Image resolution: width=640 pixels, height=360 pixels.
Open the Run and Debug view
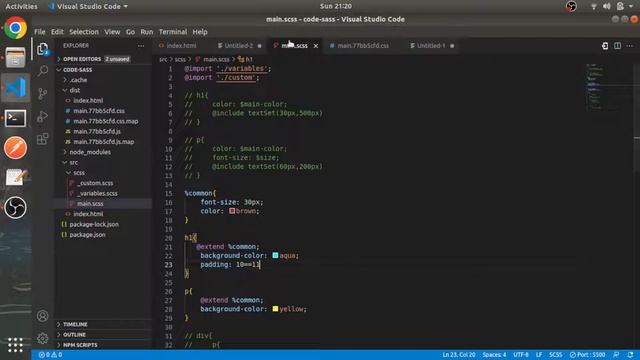pyautogui.click(x=42, y=116)
